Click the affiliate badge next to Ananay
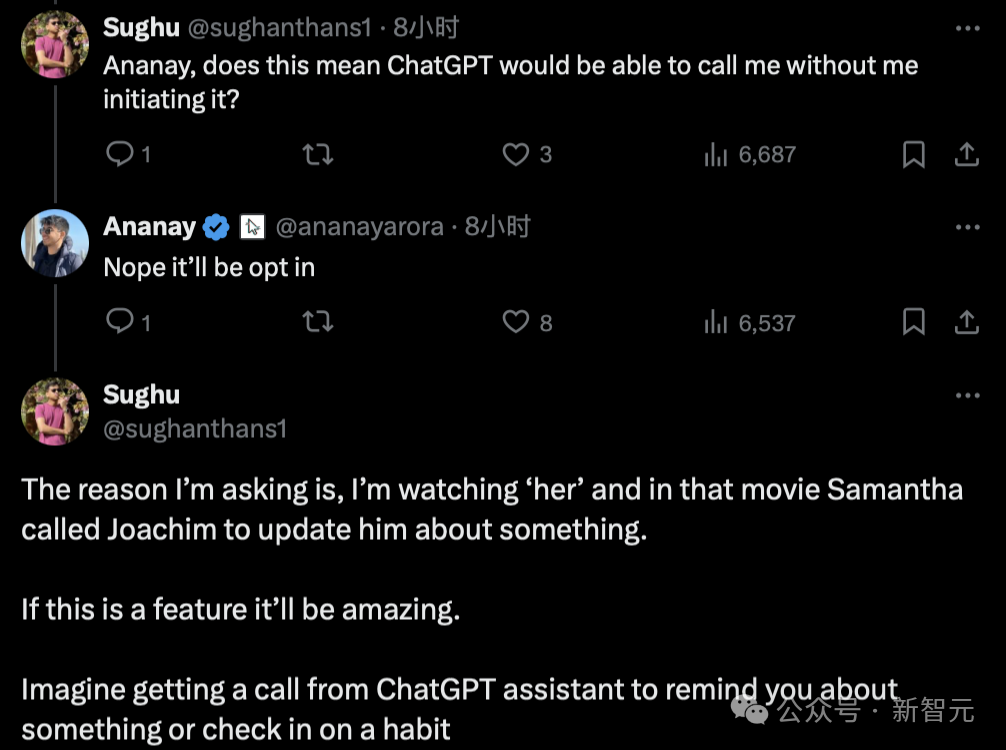The image size is (1006, 750). (252, 227)
